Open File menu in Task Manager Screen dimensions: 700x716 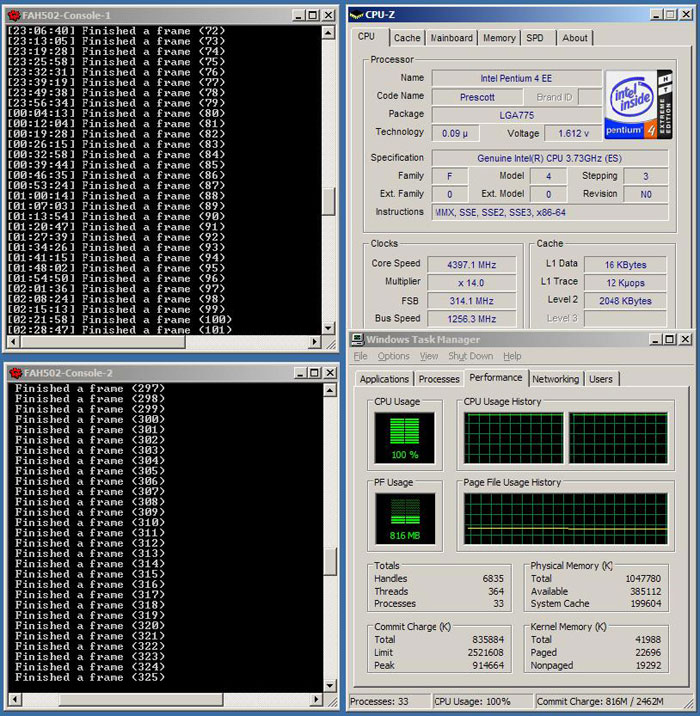click(x=360, y=356)
